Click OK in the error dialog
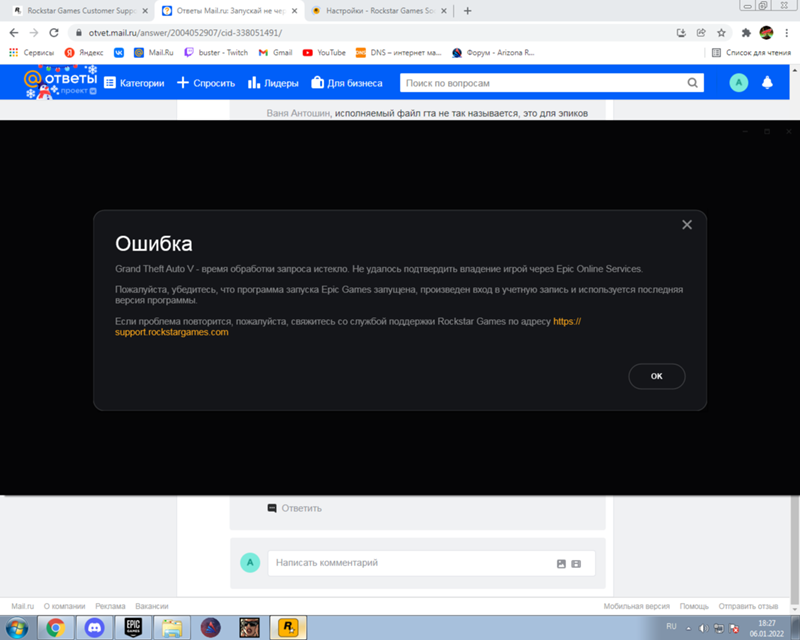The height and width of the screenshot is (640, 800). [656, 376]
